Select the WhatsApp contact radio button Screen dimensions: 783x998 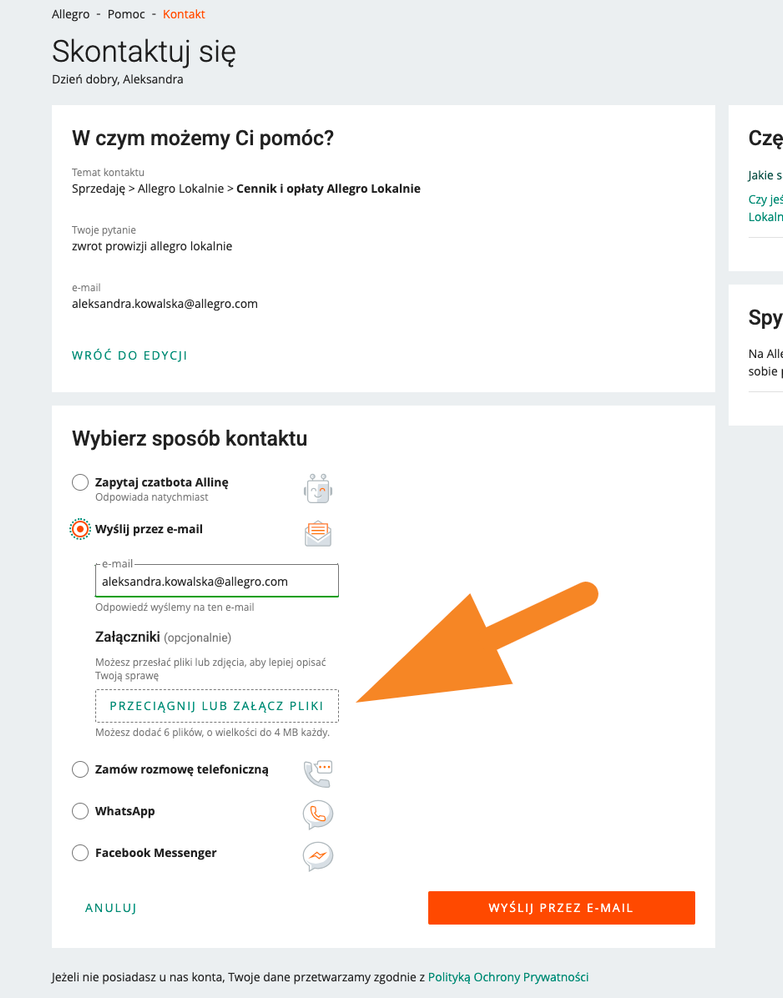(80, 811)
